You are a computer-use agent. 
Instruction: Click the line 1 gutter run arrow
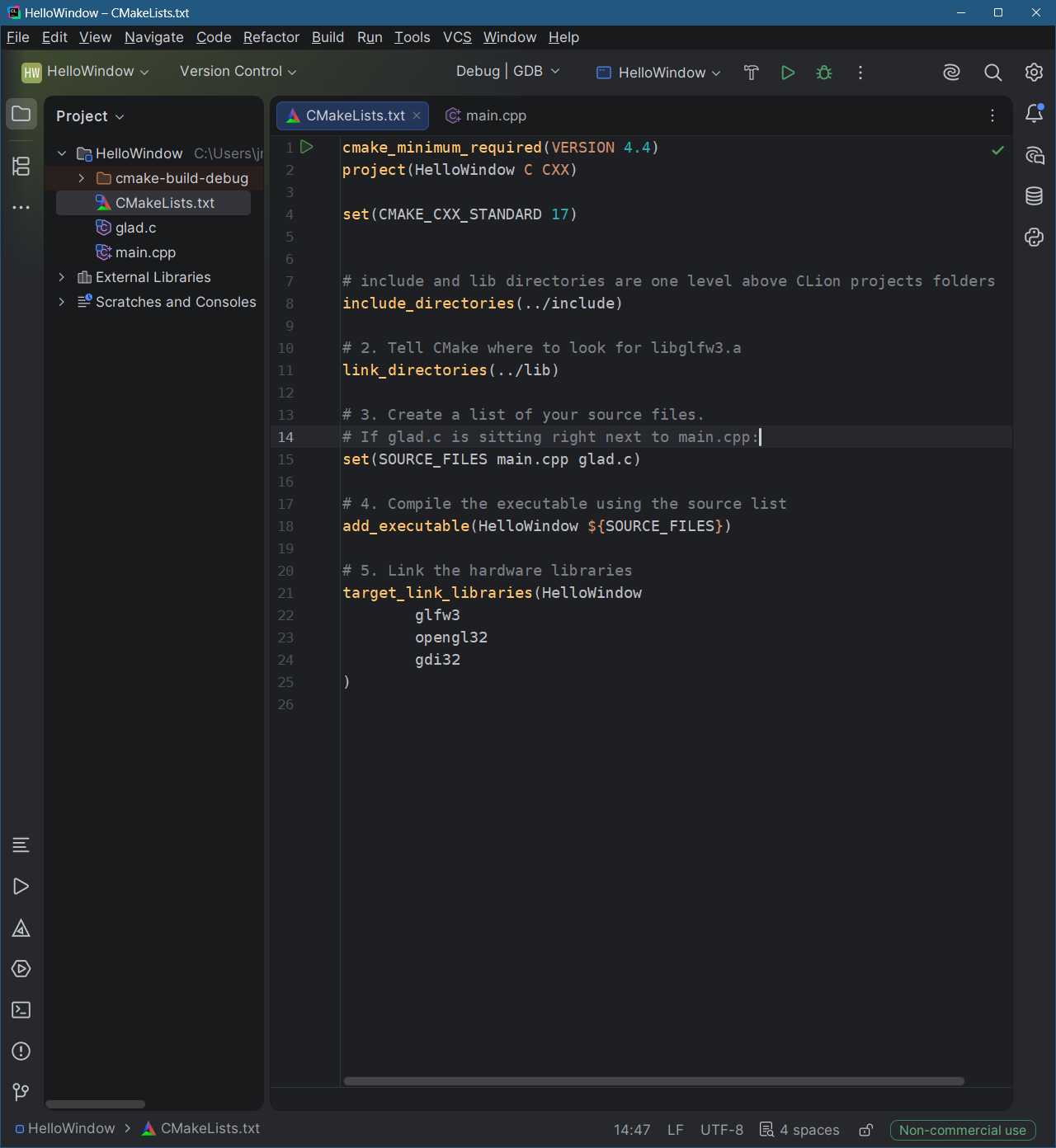coord(307,147)
